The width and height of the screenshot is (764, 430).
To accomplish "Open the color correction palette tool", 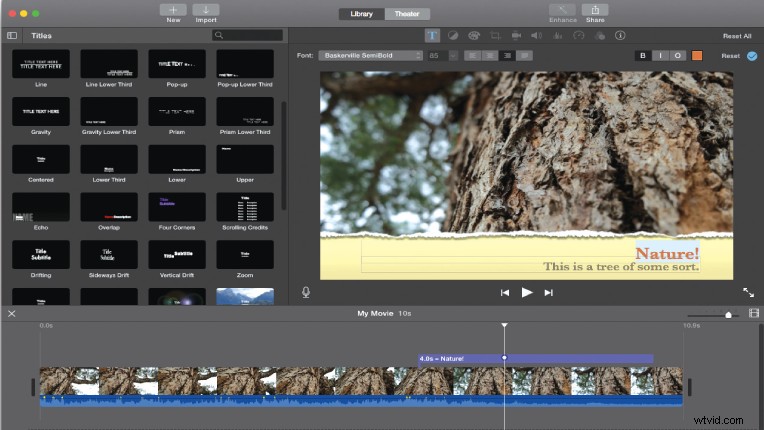I will pyautogui.click(x=474, y=35).
